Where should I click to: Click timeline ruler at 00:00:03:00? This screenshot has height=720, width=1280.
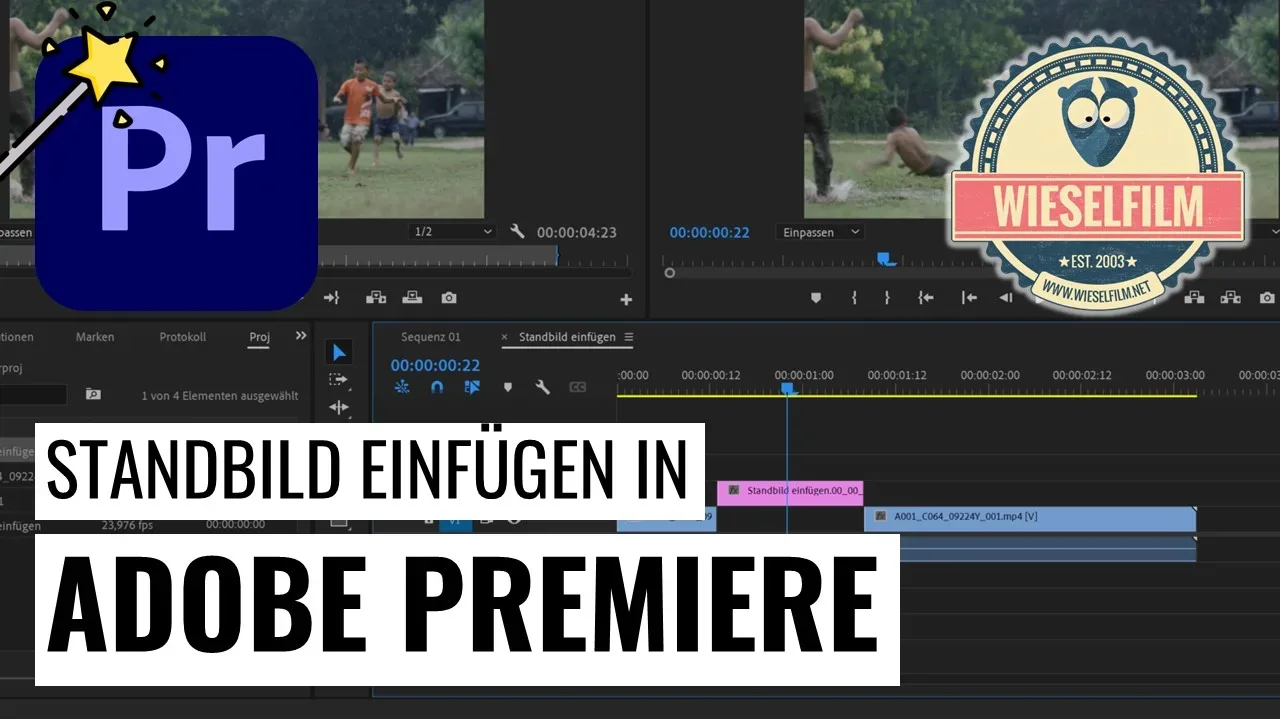click(x=1175, y=376)
